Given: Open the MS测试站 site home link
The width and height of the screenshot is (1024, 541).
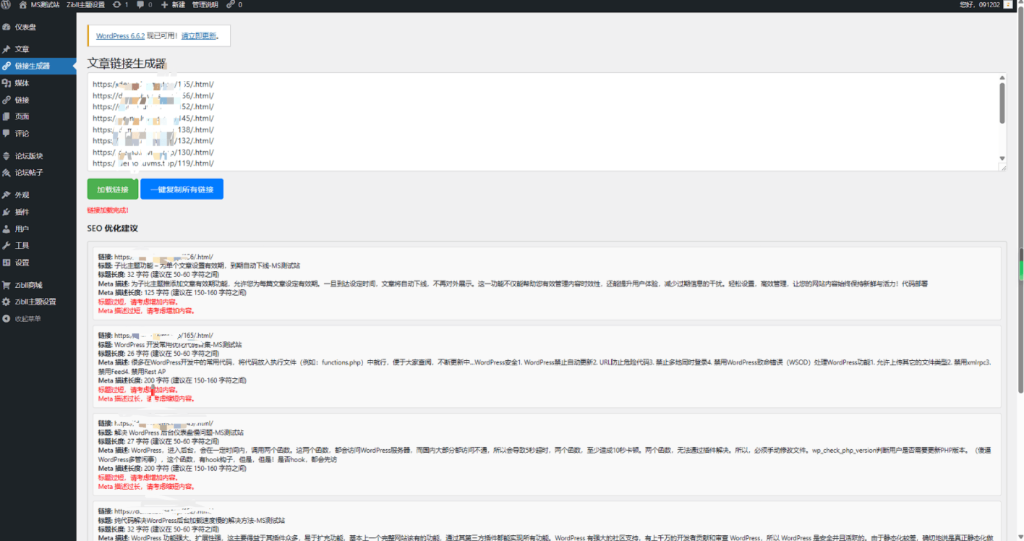Looking at the screenshot, I should pos(40,5).
